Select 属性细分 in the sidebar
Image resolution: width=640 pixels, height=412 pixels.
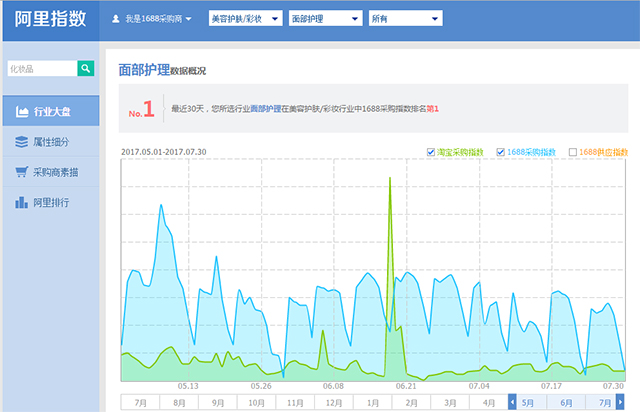pos(51,142)
